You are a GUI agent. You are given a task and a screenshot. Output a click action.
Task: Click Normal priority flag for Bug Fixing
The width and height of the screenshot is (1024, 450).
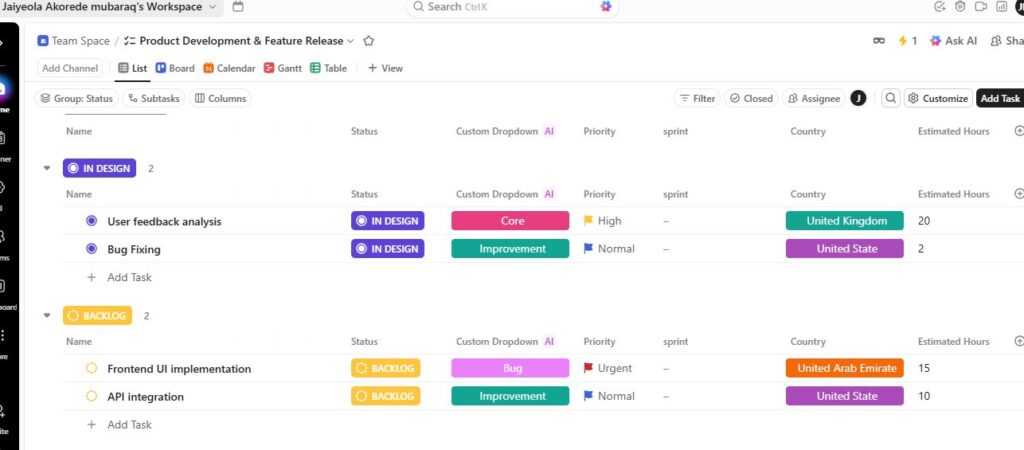[588, 249]
